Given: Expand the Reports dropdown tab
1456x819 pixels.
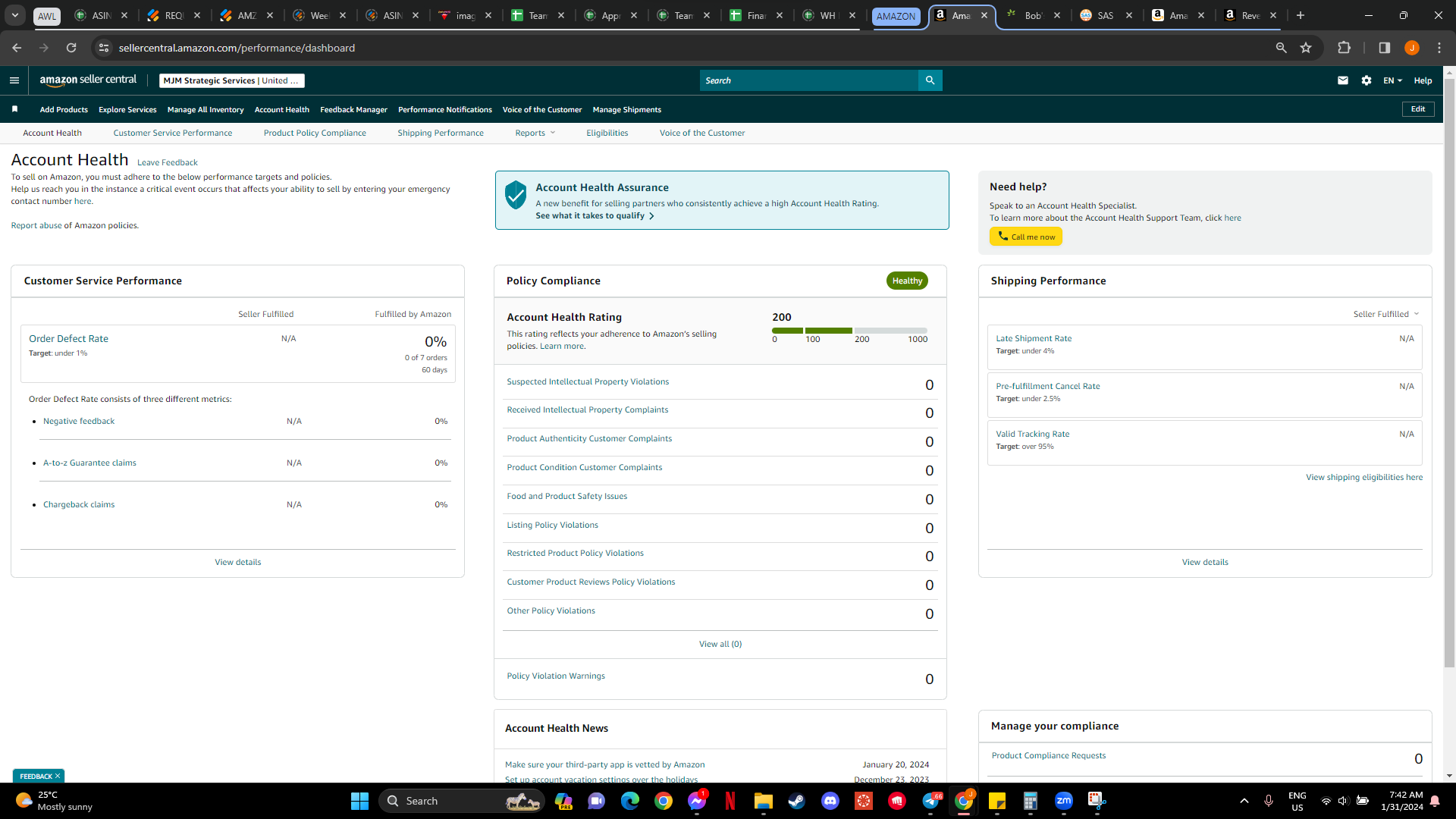Looking at the screenshot, I should [x=535, y=133].
